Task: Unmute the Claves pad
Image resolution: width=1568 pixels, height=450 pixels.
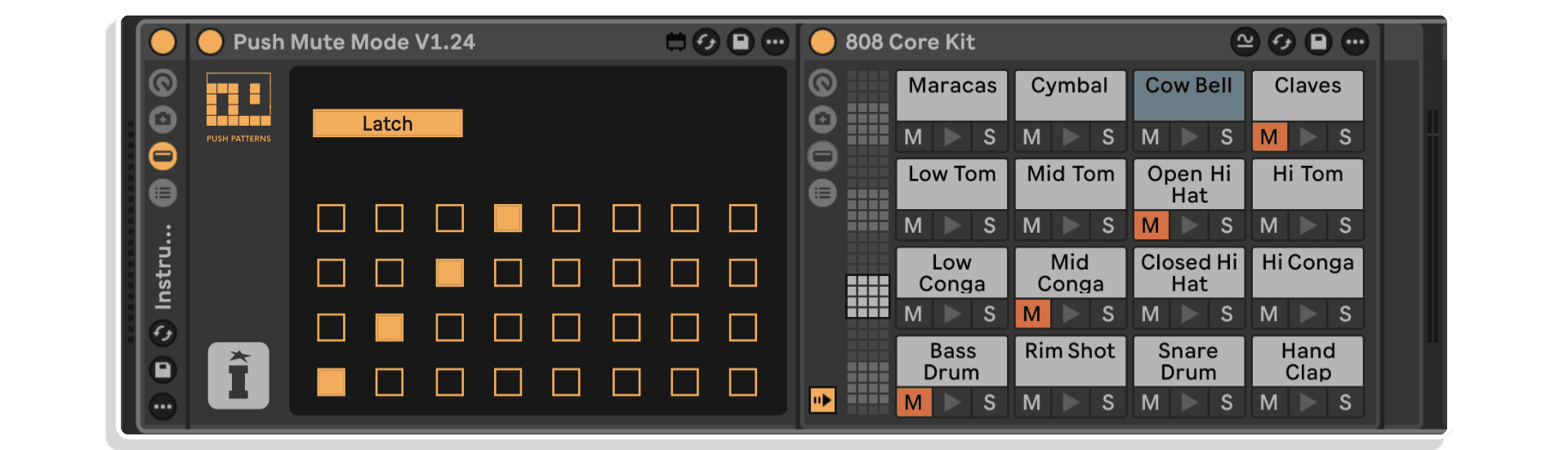Action: [x=1269, y=137]
